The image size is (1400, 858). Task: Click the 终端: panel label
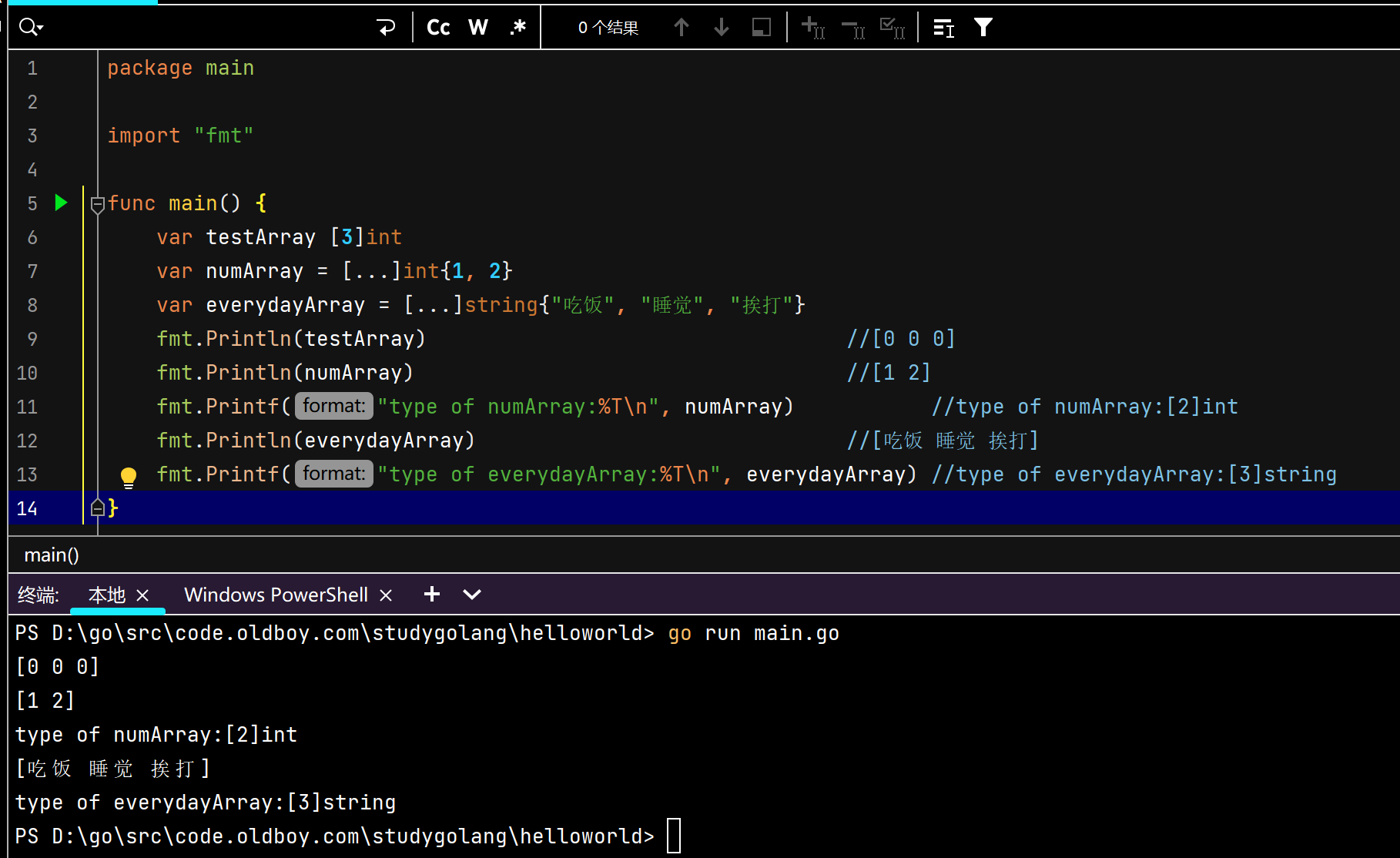pyautogui.click(x=38, y=595)
